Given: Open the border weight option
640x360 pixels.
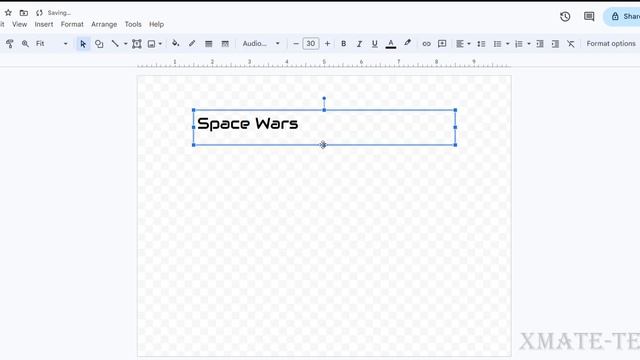Looking at the screenshot, I should (209, 44).
